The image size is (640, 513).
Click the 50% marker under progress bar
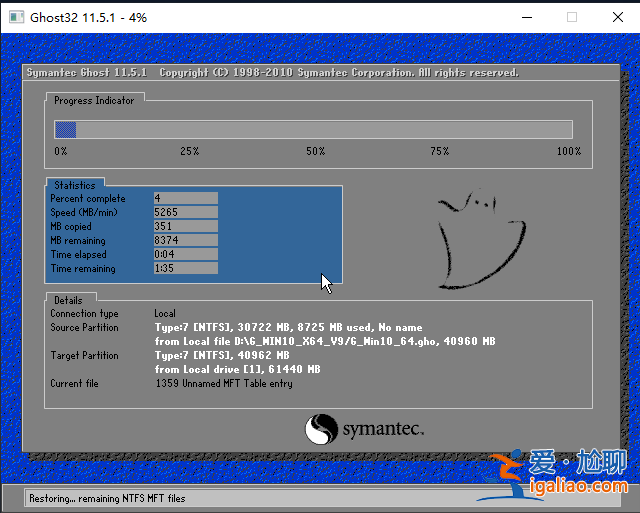pos(315,151)
